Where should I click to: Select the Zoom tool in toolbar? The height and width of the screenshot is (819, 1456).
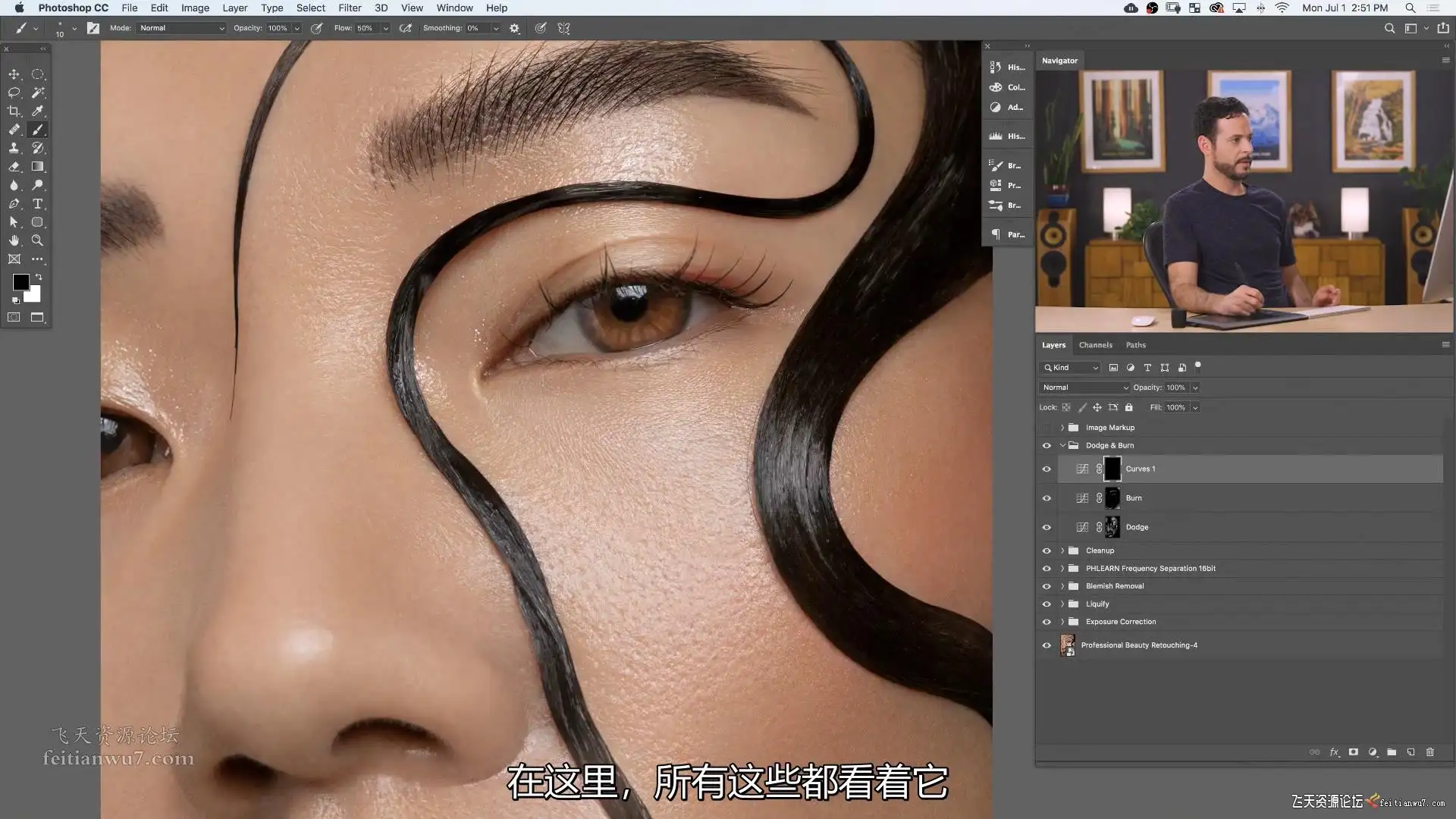coord(37,240)
